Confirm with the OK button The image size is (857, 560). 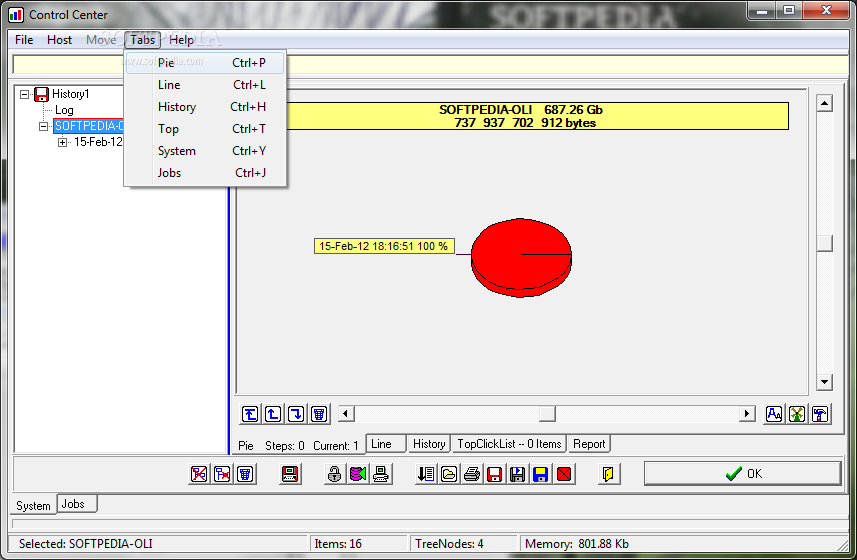tap(742, 474)
